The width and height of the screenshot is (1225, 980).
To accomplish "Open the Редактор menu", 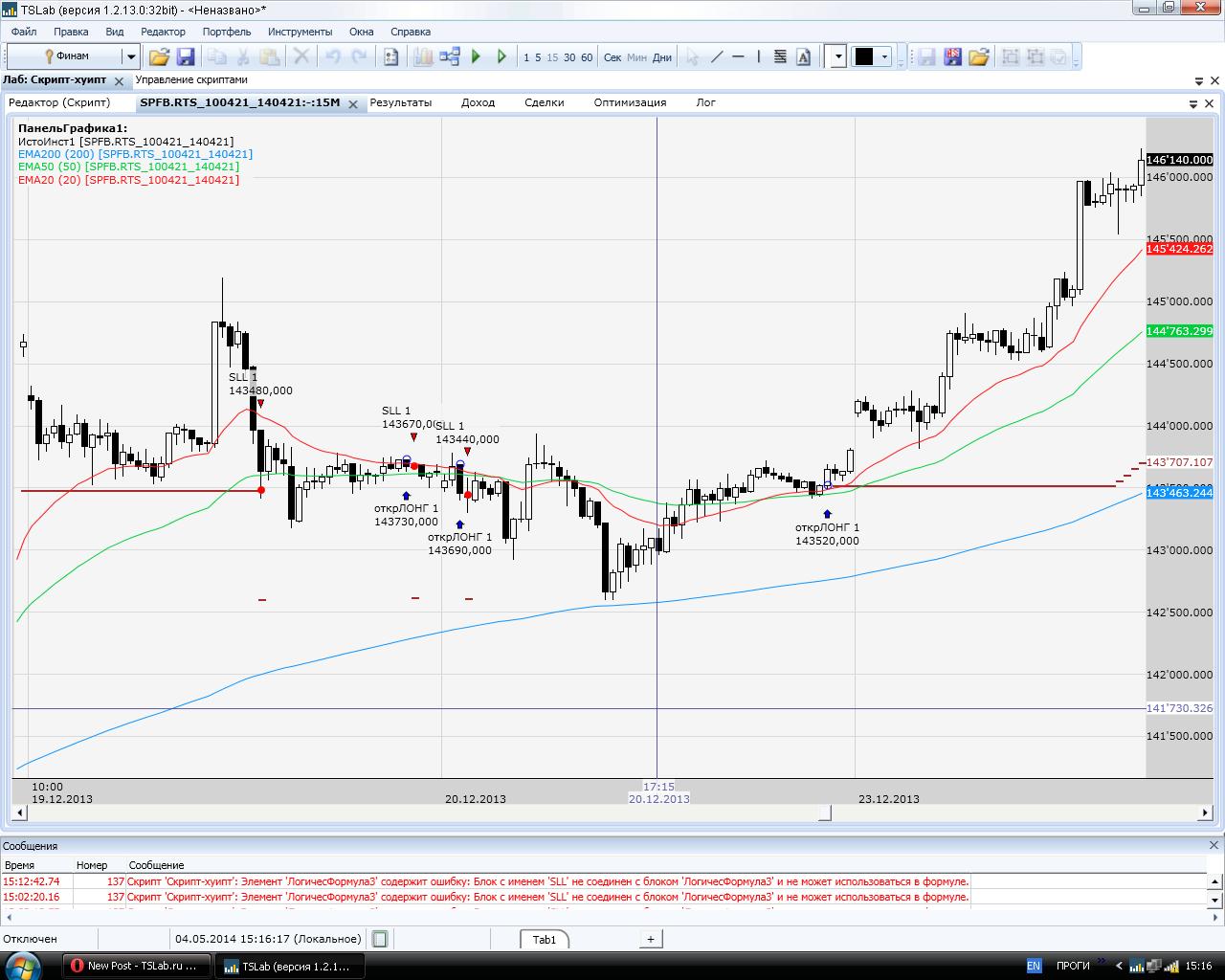I will point(163,32).
